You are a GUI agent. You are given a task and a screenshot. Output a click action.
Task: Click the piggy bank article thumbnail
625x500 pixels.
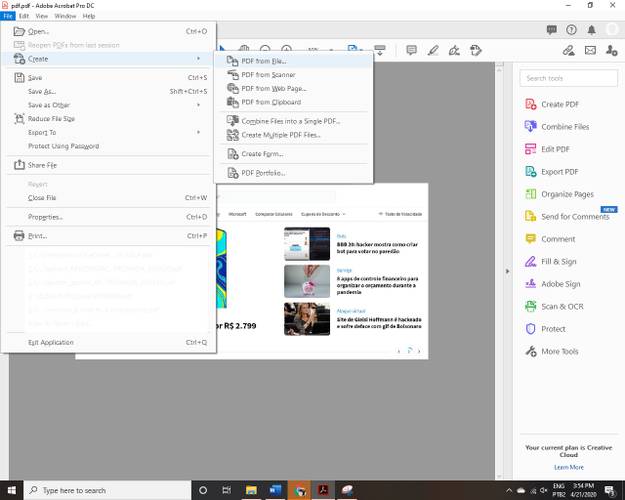click(x=307, y=281)
